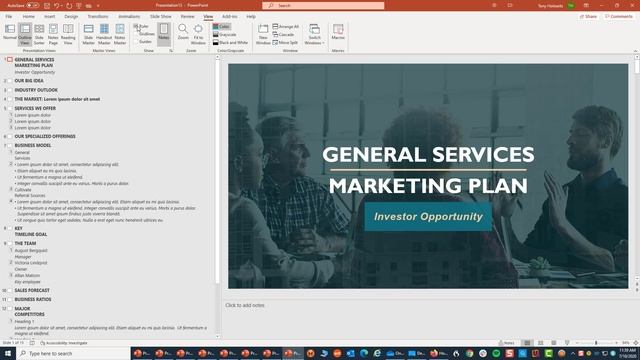Select INDUSTRY OUTLOOK in outline

(x=36, y=90)
